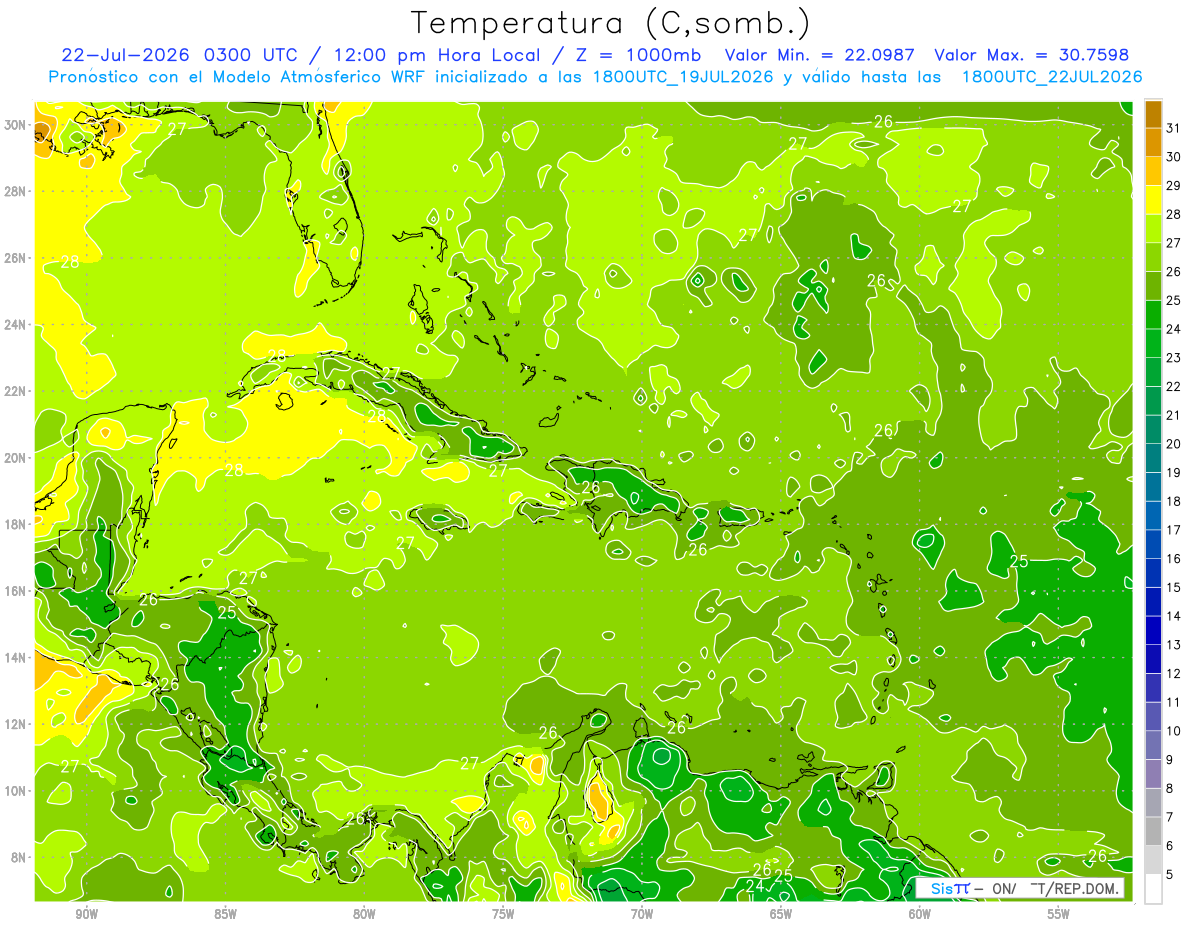Click the Sisπ ONAMET/REP.DOM. logo

point(1019,888)
